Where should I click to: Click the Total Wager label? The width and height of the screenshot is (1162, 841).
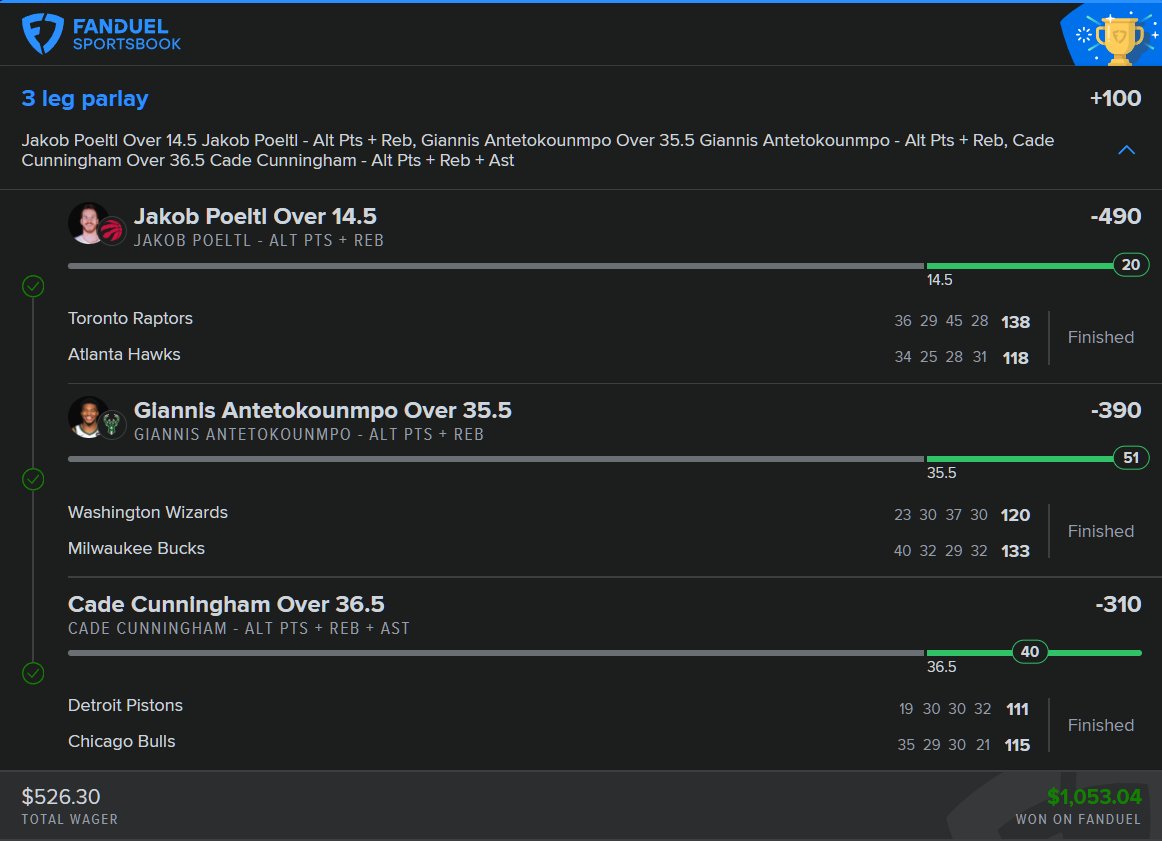tap(70, 820)
